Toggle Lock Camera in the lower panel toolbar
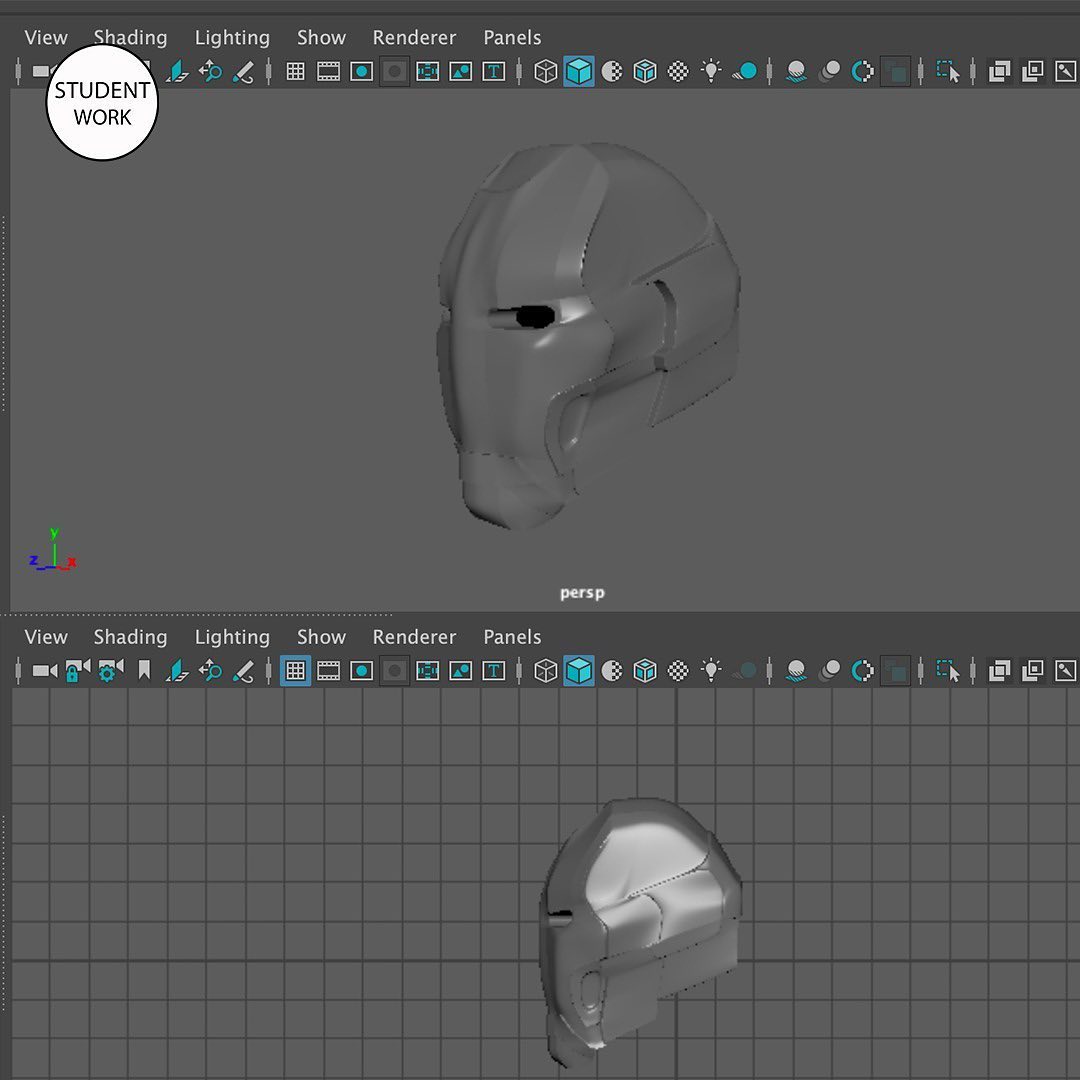The width and height of the screenshot is (1080, 1080). (77, 671)
